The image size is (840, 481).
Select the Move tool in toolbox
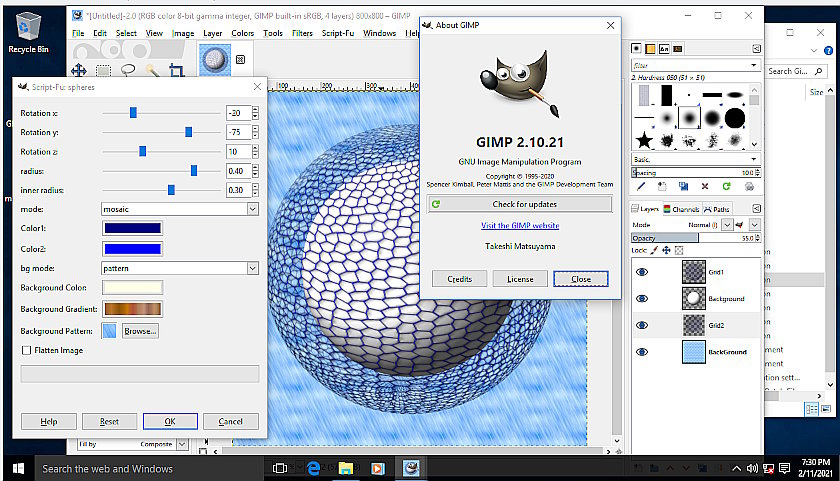[x=79, y=70]
